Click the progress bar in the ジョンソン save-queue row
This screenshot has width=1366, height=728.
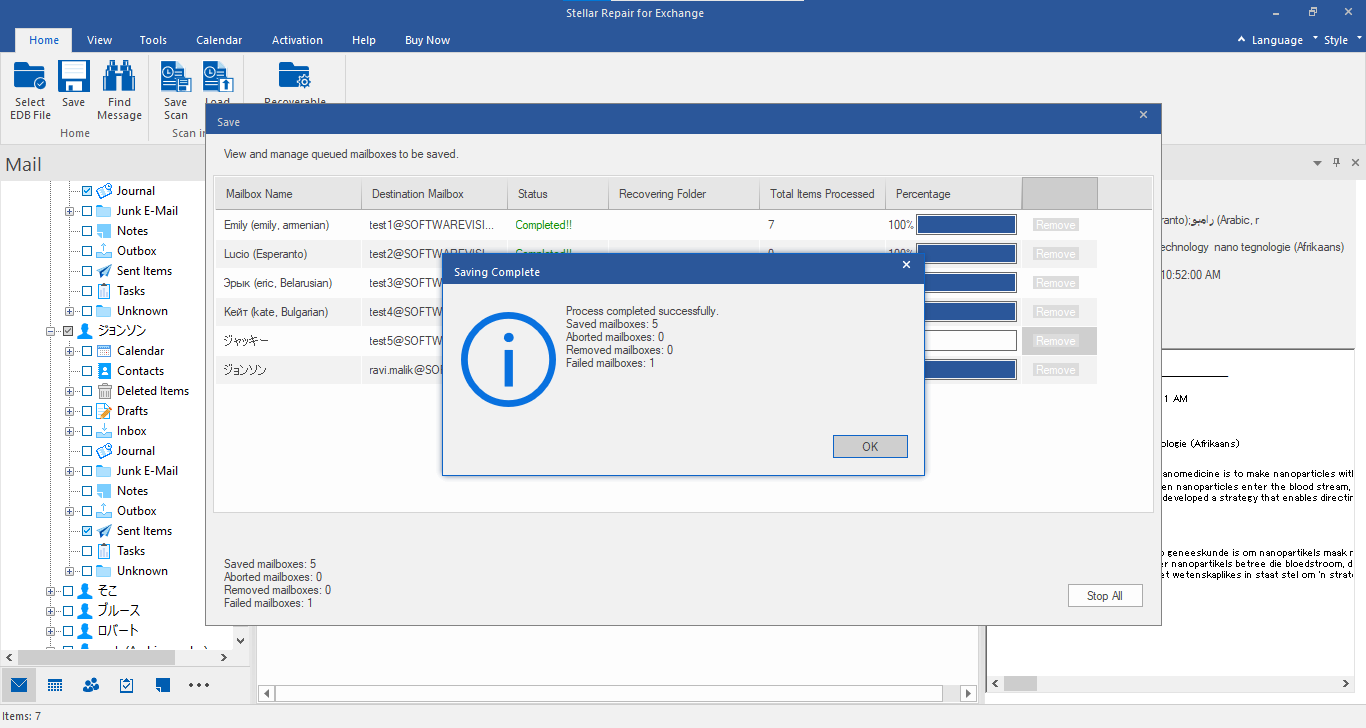971,370
